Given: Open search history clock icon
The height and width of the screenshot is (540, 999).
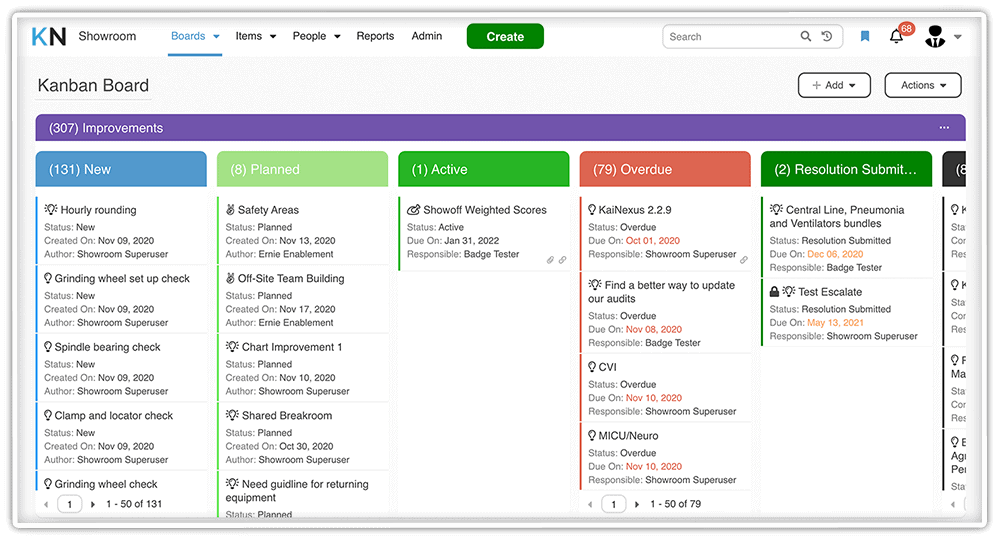Looking at the screenshot, I should pos(827,37).
